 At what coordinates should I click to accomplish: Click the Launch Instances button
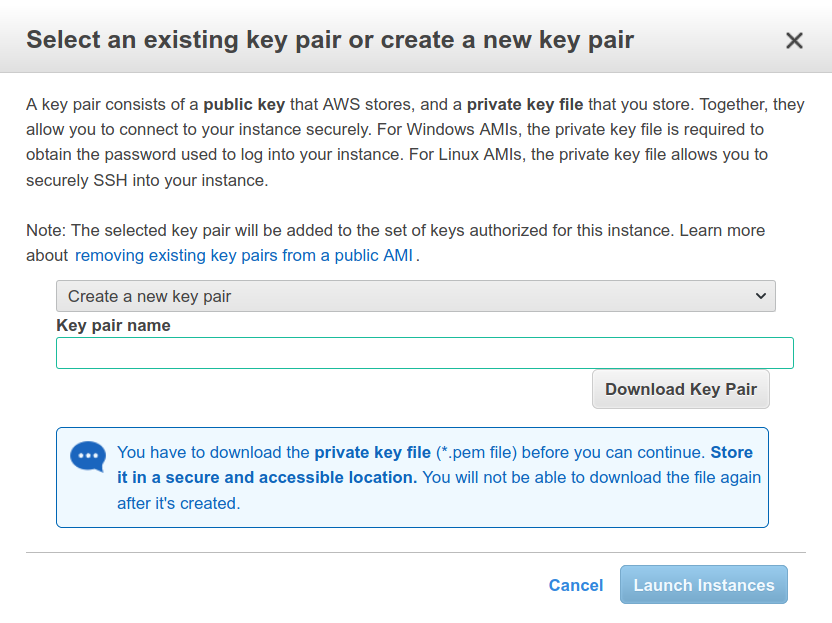703,585
